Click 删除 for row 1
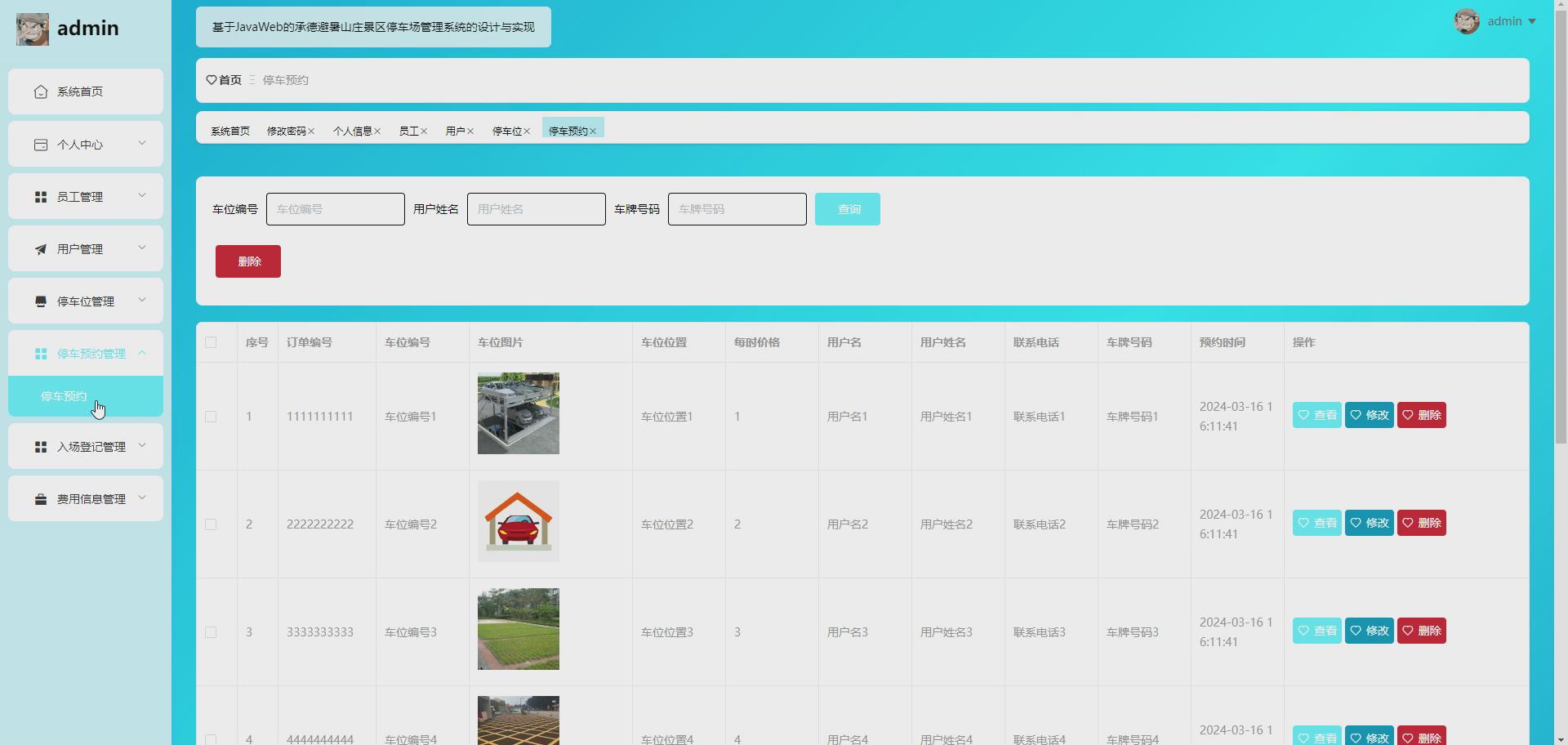 [x=1422, y=415]
